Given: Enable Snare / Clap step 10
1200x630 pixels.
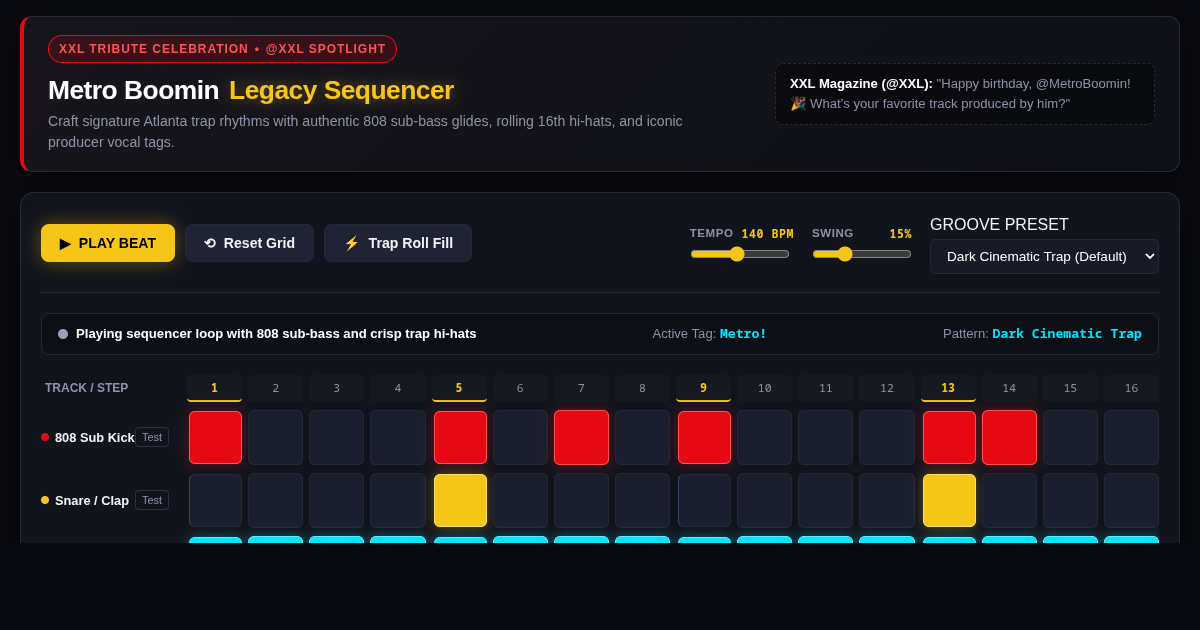Looking at the screenshot, I should click(x=765, y=500).
